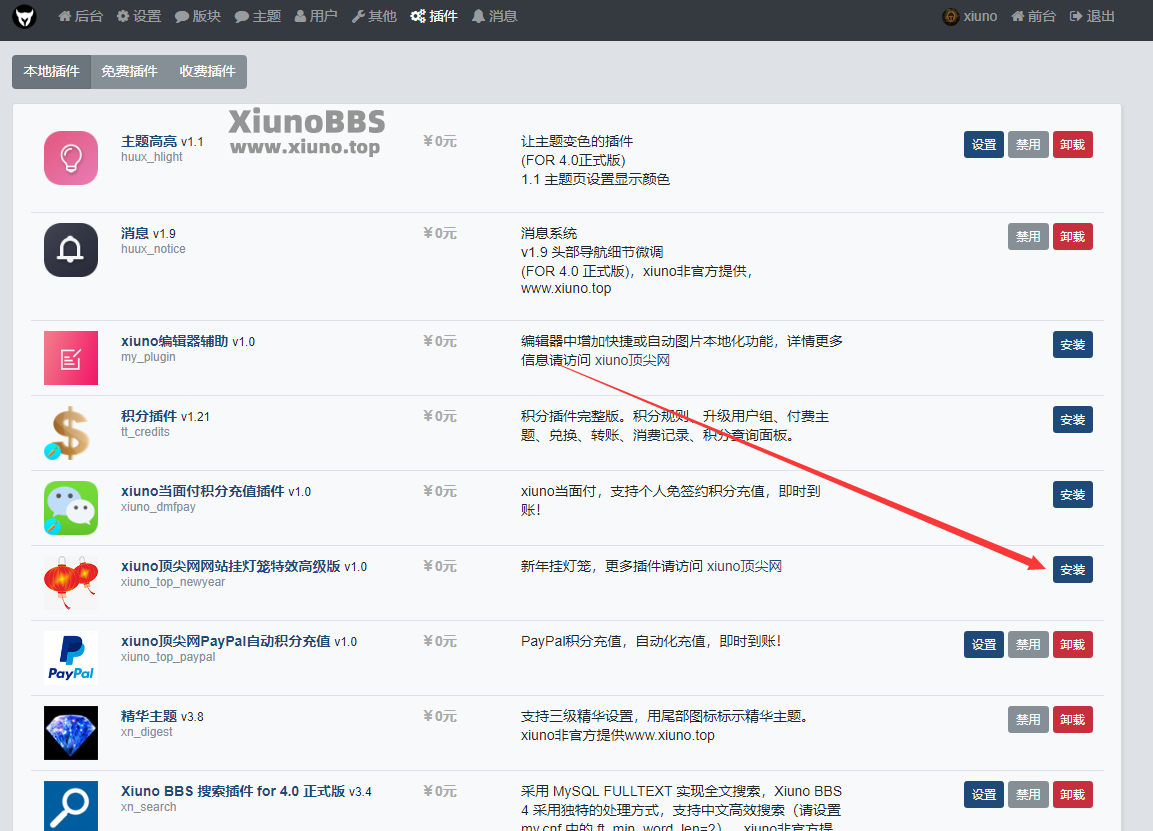1153x831 pixels.
Task: Disable the 精华主题 plugin
Action: coord(1028,720)
